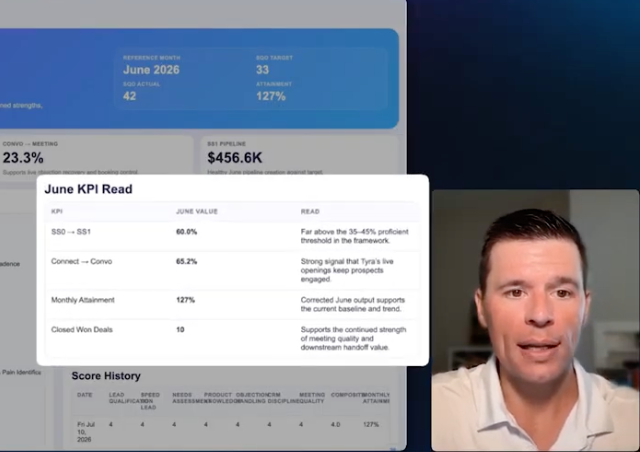The image size is (640, 452).
Task: Click the 'Corrected June output supports' read text
Action: tap(353, 304)
